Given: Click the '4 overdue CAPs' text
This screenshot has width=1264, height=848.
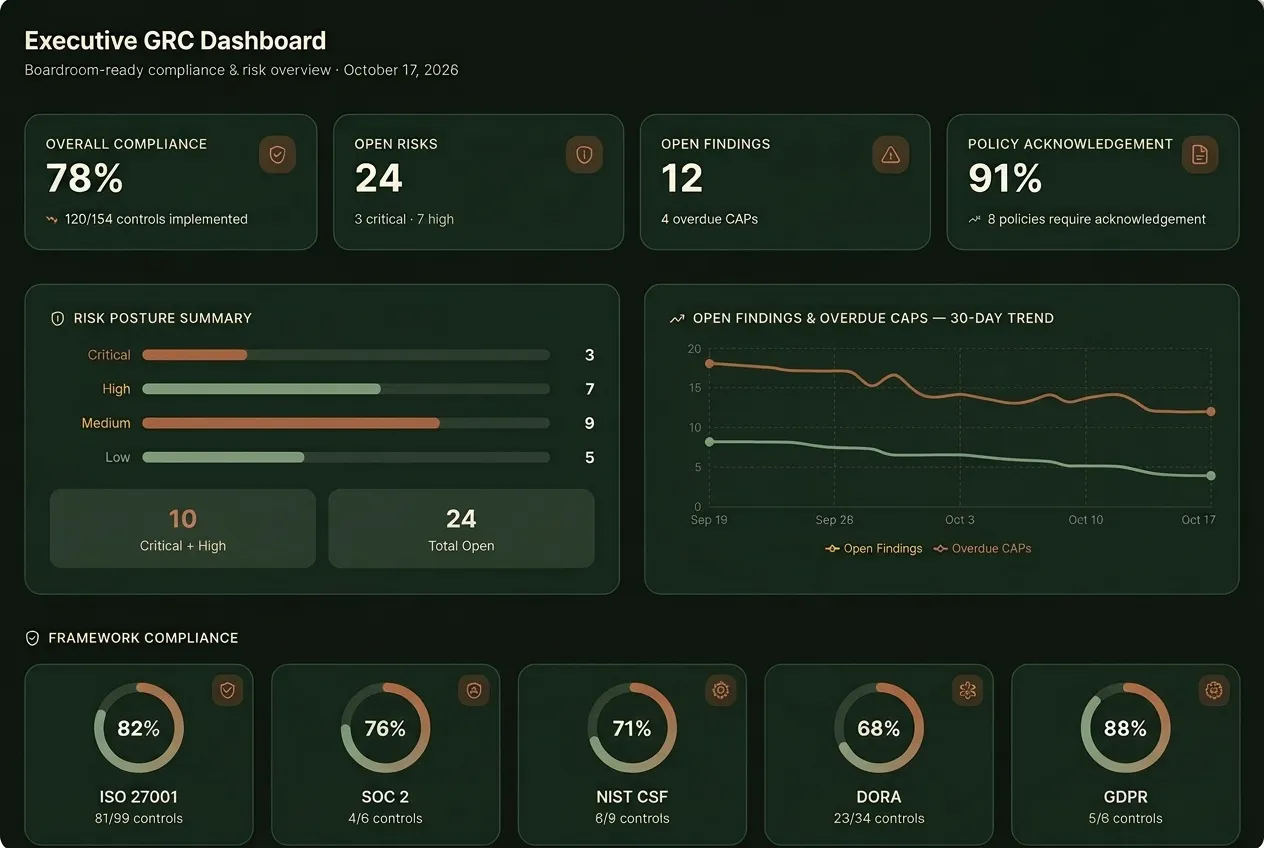Looking at the screenshot, I should click(x=709, y=219).
